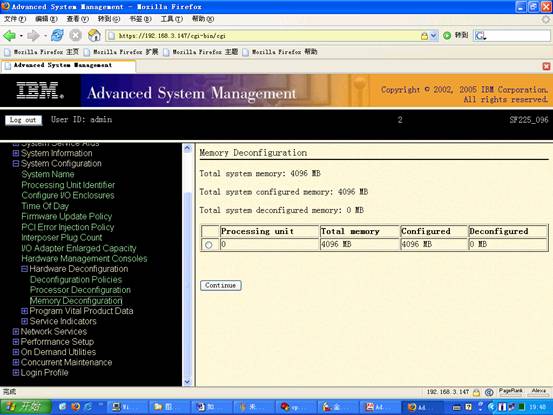The width and height of the screenshot is (553, 415).
Task: Click the padlock icon in the address bar
Action: point(424,36)
